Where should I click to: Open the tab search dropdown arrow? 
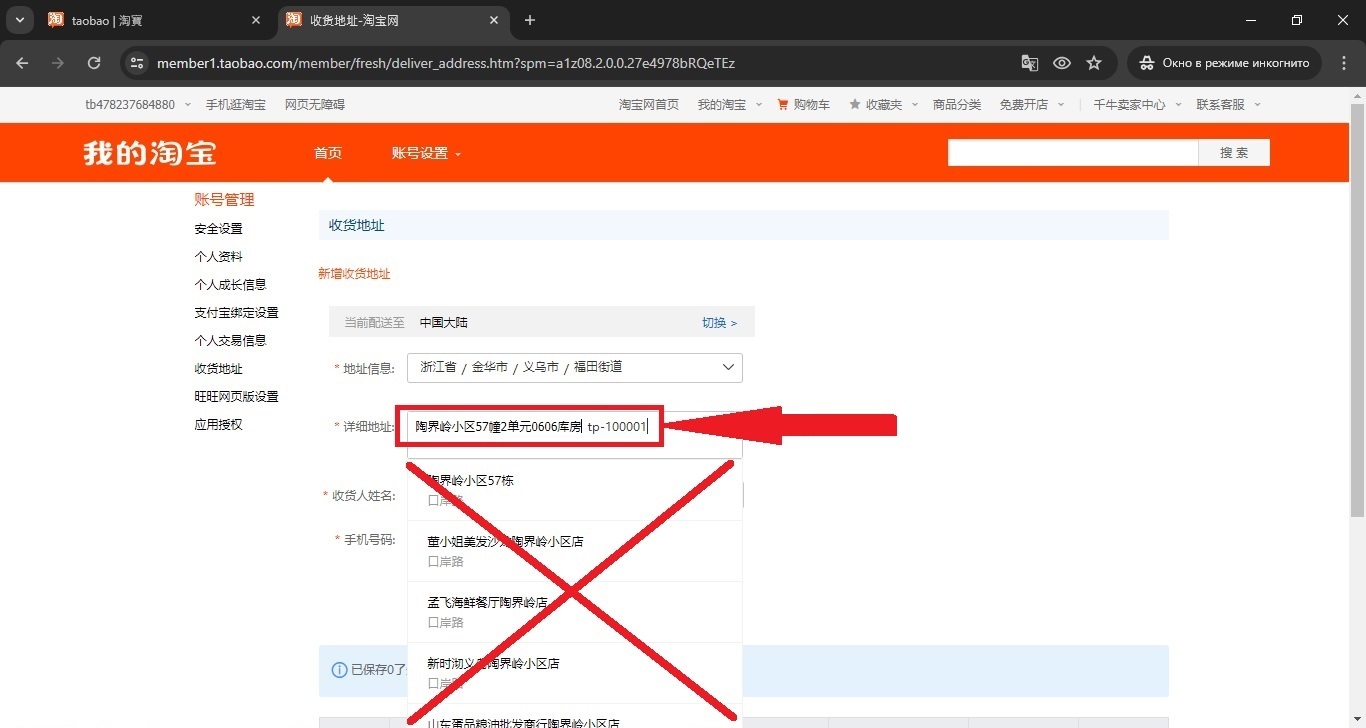pos(20,20)
